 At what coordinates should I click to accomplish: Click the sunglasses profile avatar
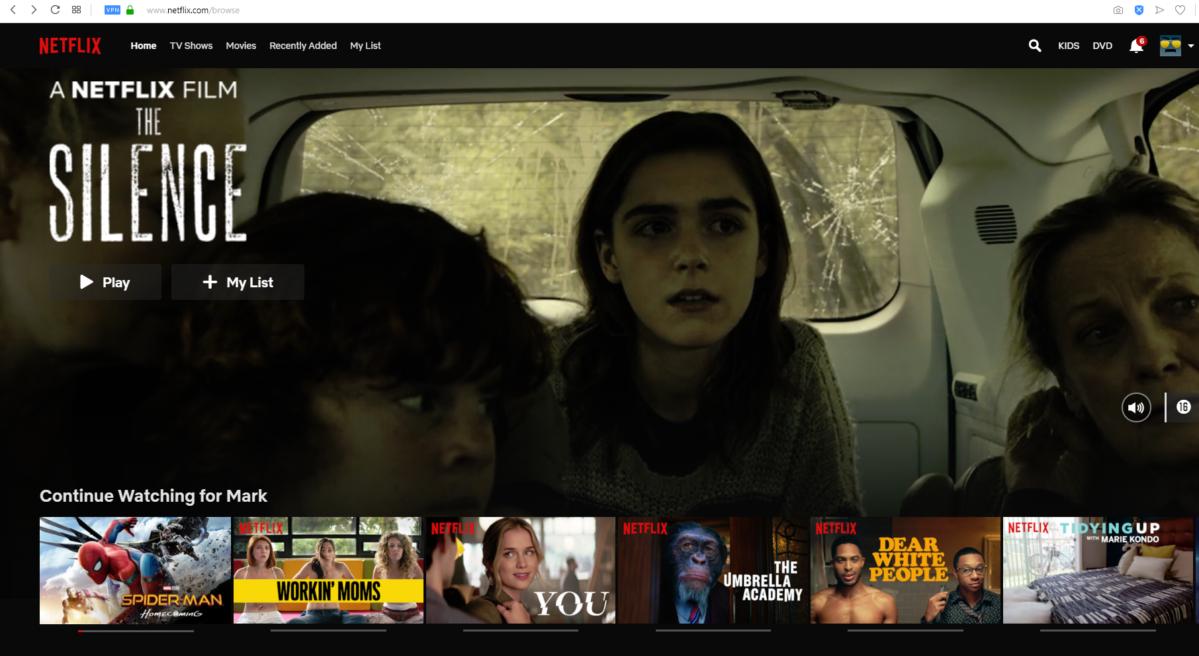coord(1170,46)
